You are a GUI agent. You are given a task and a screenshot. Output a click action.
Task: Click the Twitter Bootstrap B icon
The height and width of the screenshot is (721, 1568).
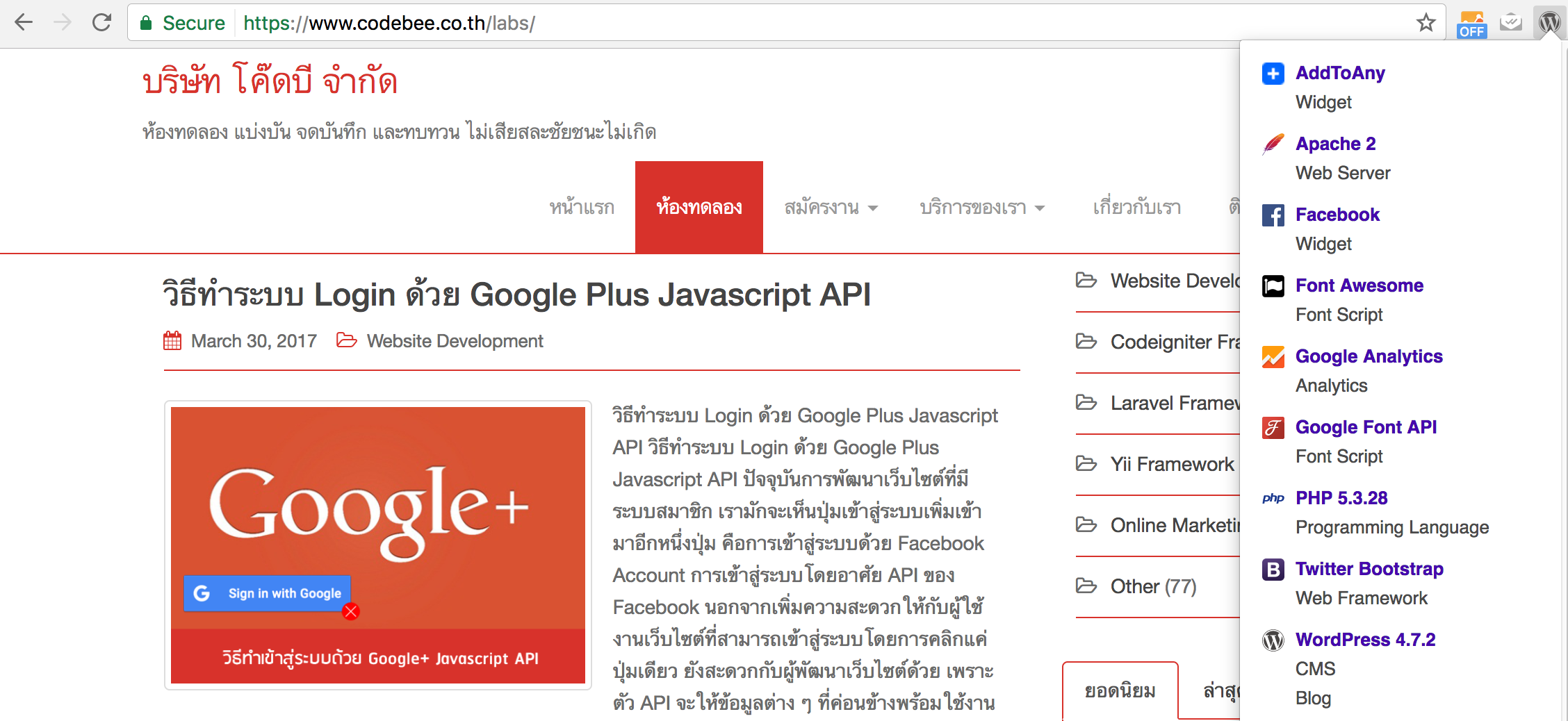[x=1273, y=570]
